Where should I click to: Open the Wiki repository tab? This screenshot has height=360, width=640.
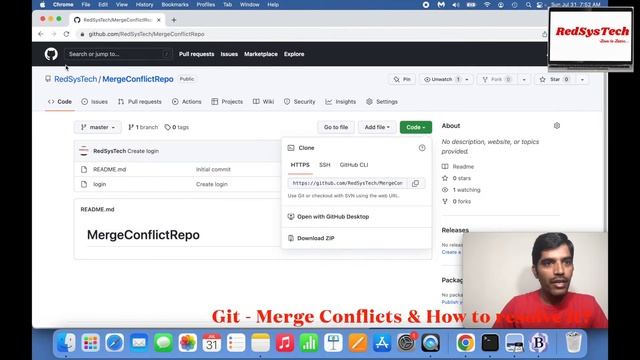coord(263,102)
